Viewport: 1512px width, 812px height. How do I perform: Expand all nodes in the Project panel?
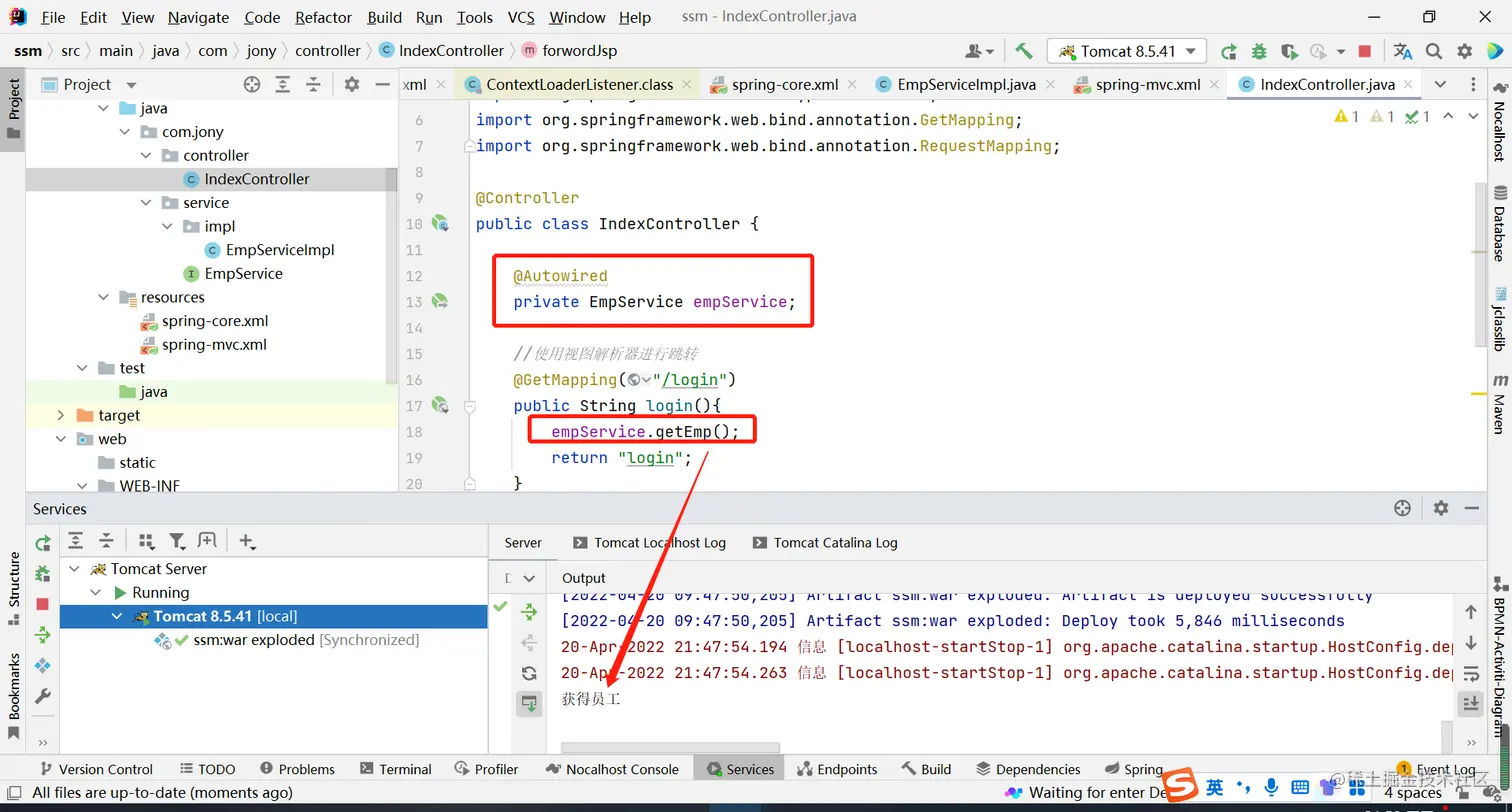click(283, 85)
